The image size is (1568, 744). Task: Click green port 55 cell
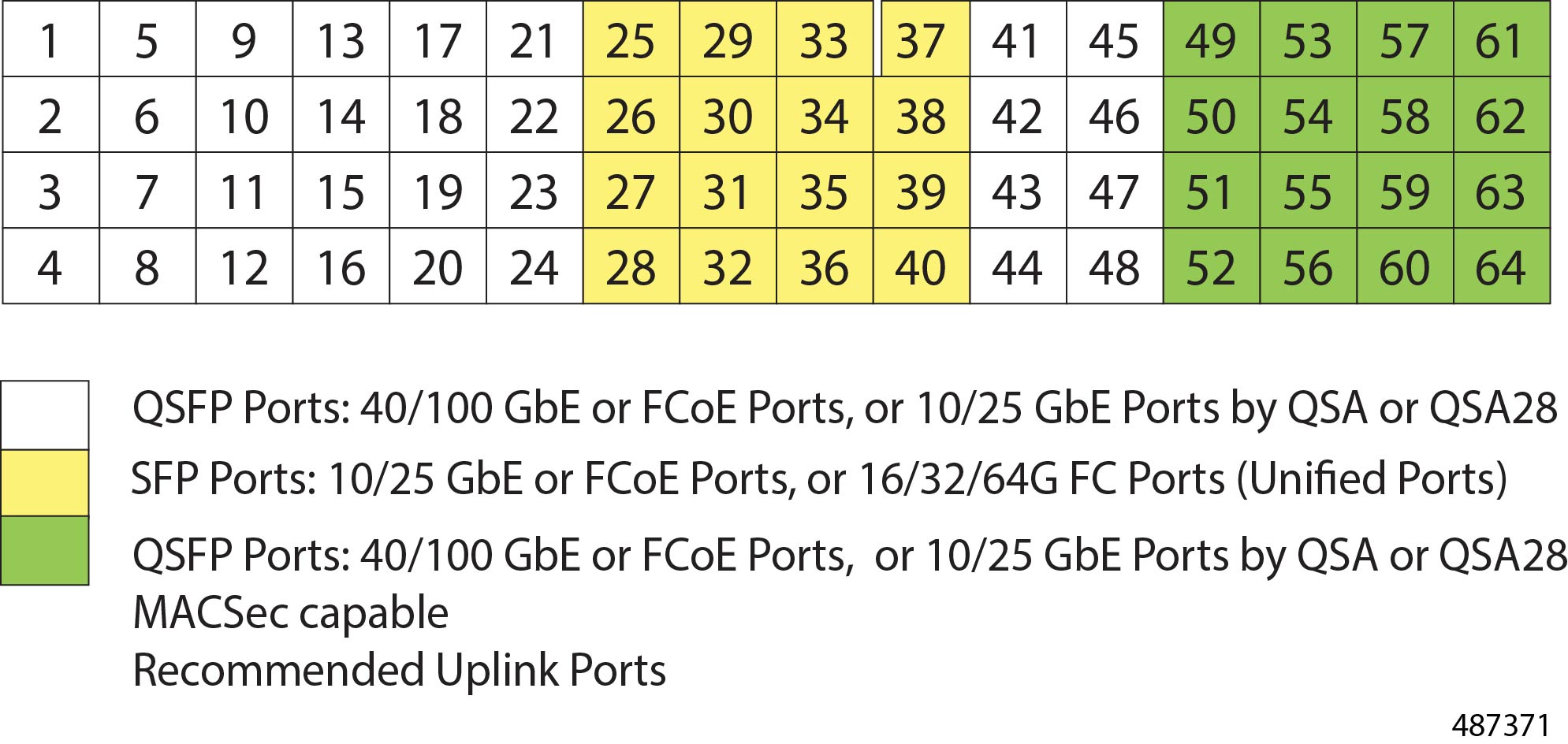tap(1309, 191)
